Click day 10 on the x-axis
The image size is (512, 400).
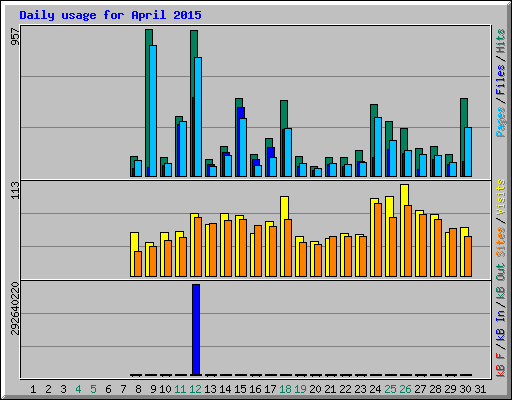[165, 389]
